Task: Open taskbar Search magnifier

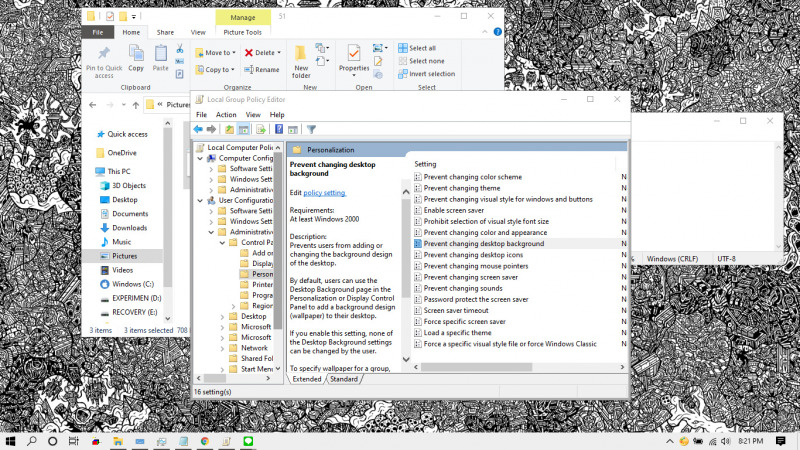Action: [x=32, y=441]
